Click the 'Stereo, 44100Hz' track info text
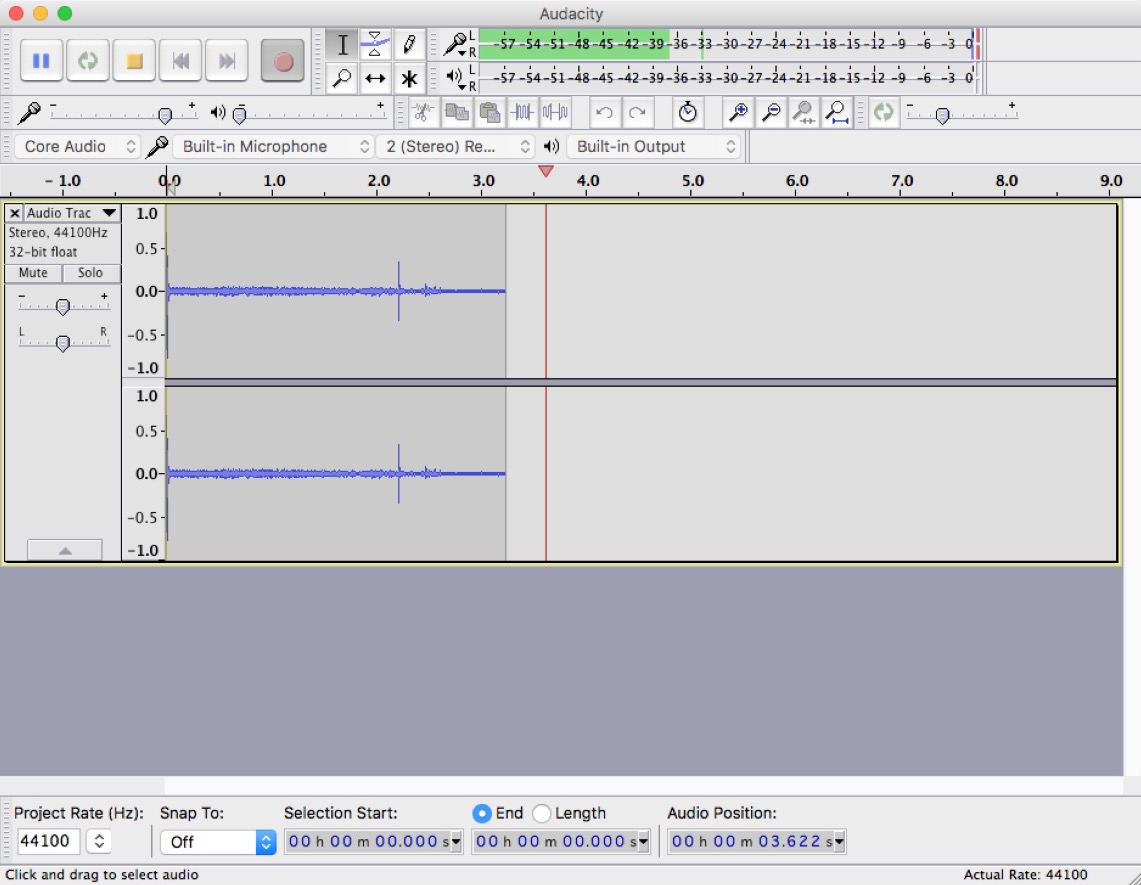Image resolution: width=1141 pixels, height=885 pixels. pos(58,233)
